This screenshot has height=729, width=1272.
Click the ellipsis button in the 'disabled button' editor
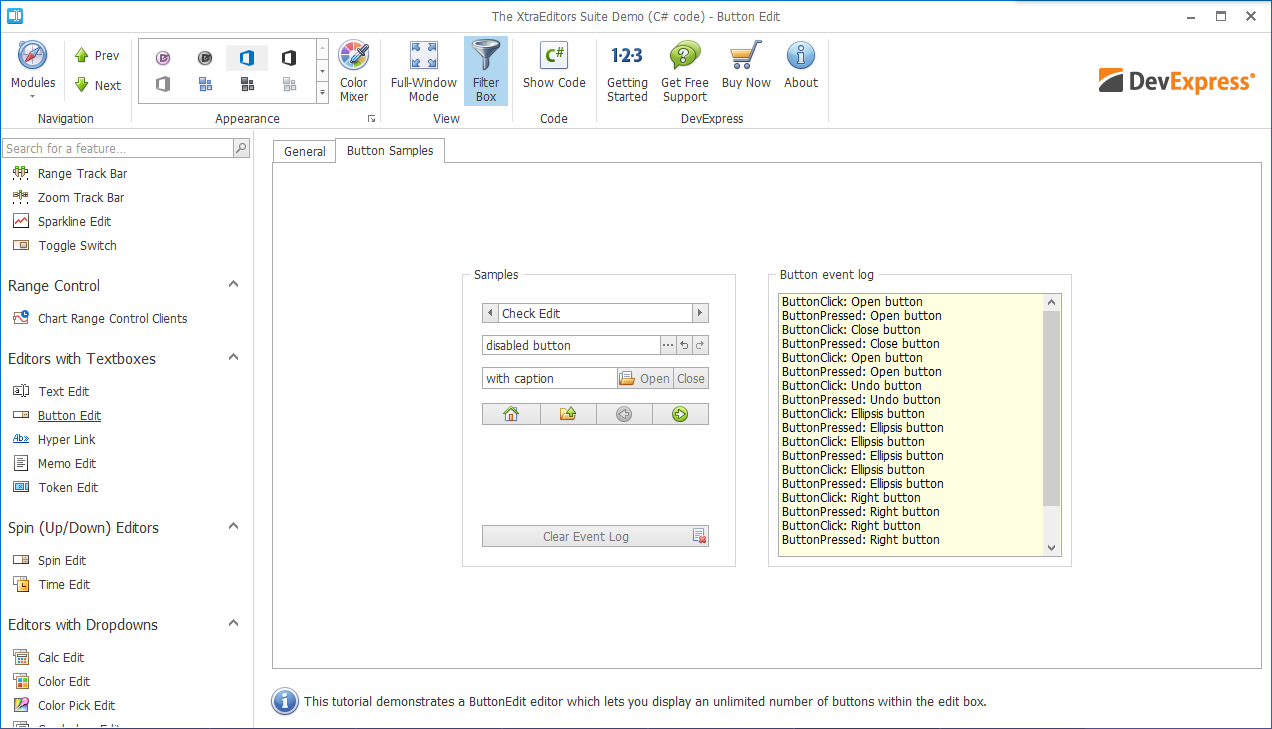[668, 345]
